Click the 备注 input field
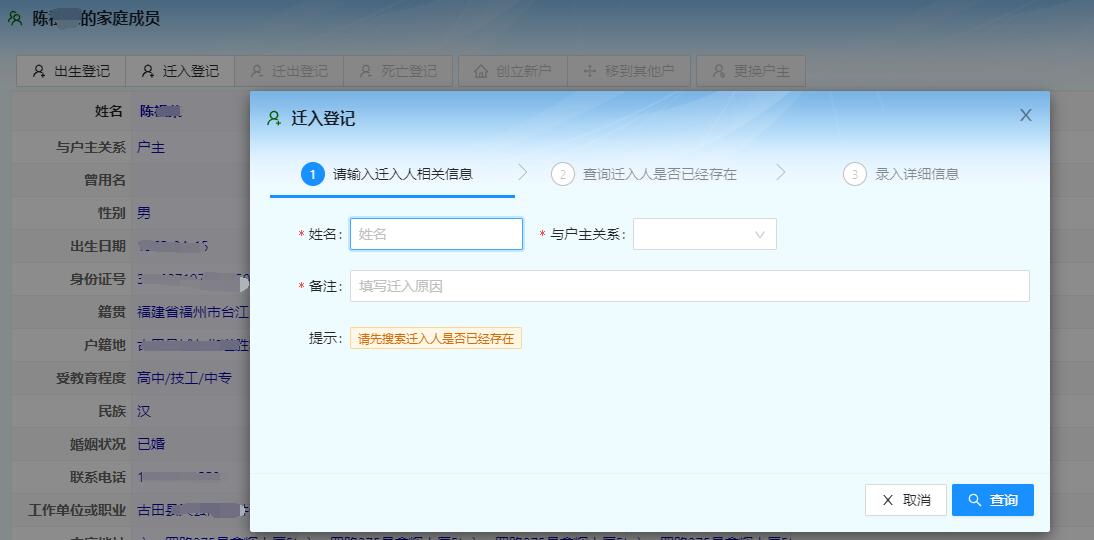This screenshot has width=1094, height=540. (689, 286)
